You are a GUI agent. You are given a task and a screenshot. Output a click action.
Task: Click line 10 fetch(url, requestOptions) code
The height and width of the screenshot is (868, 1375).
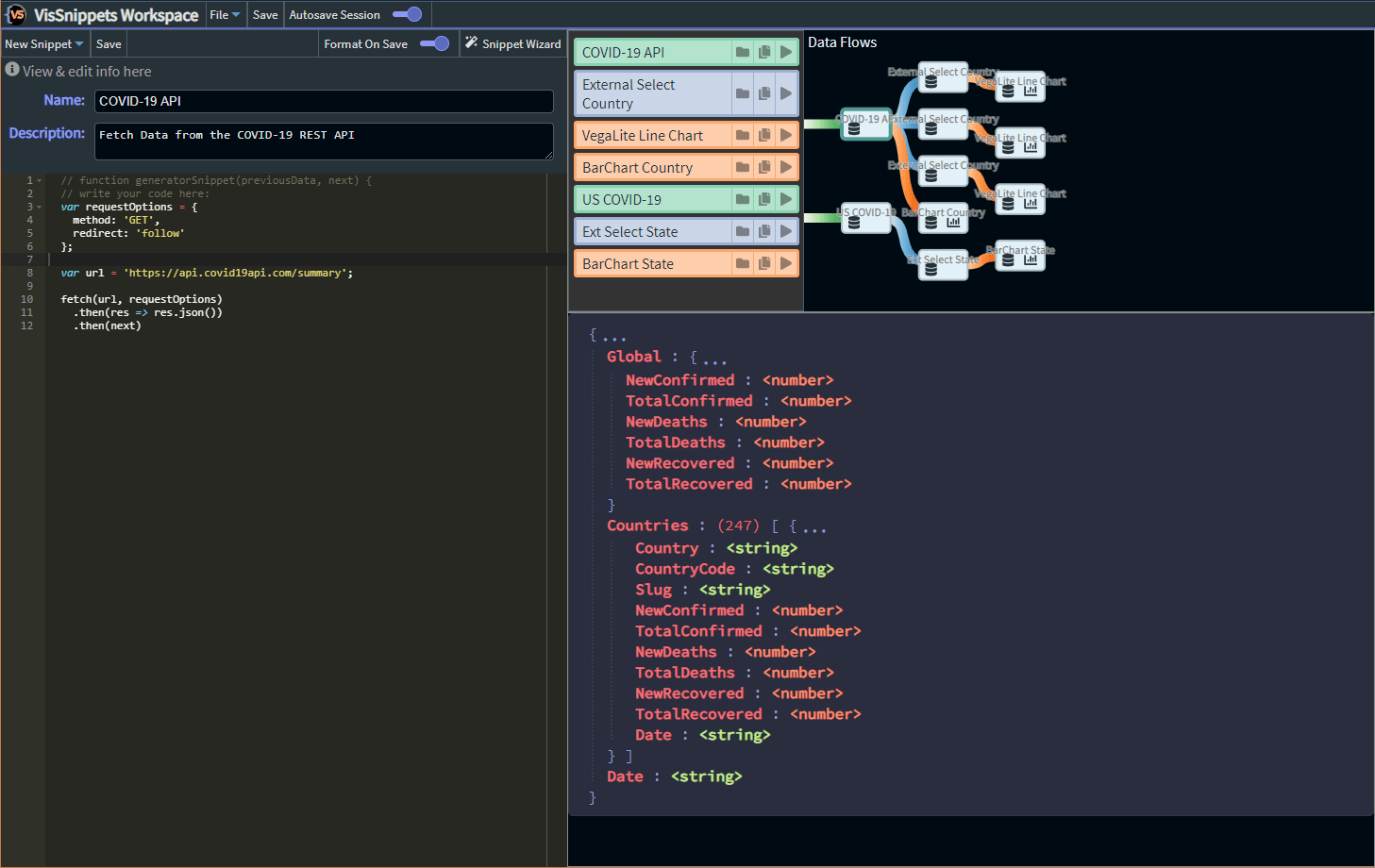(142, 299)
